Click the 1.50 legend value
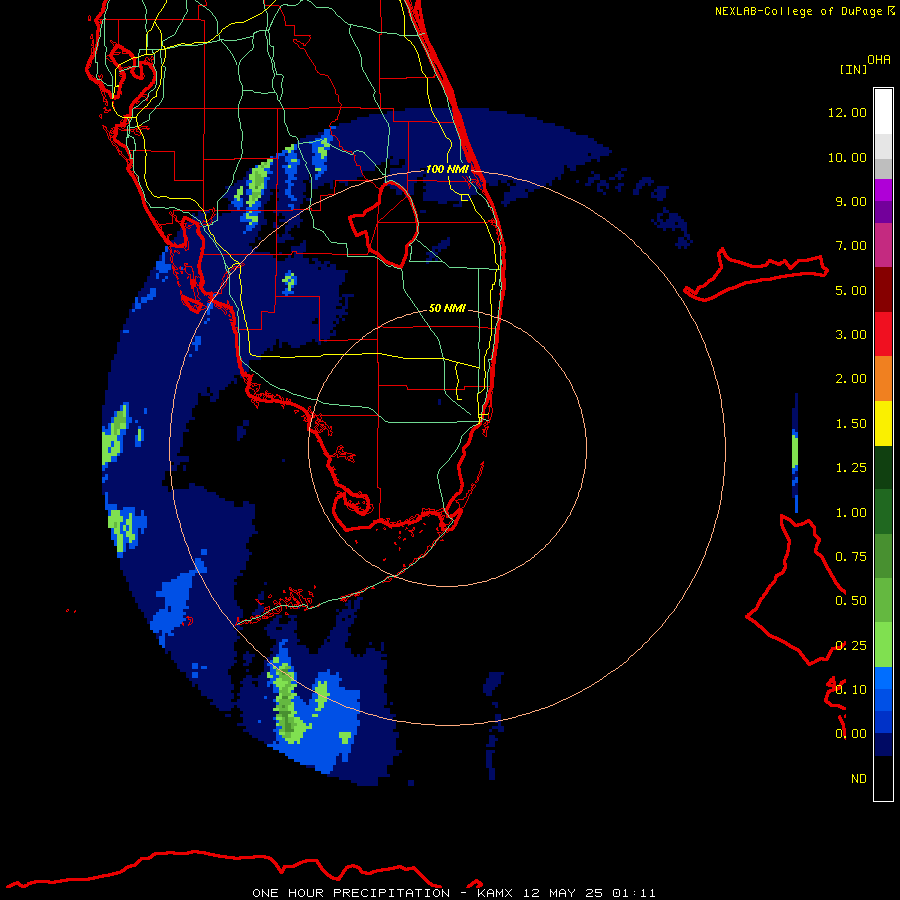 [x=851, y=424]
